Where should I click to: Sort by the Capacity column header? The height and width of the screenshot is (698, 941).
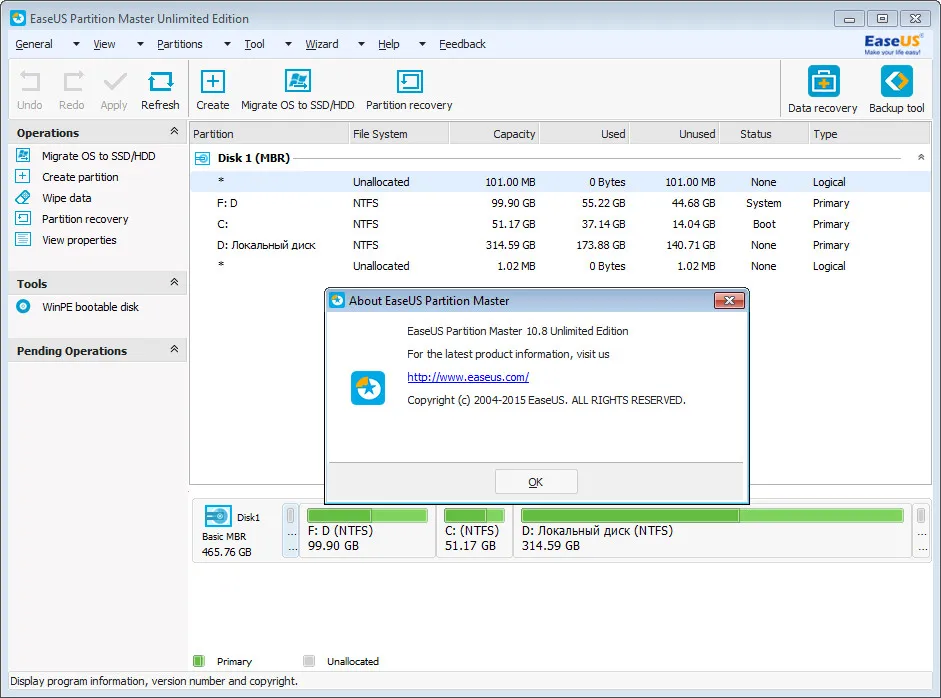tap(493, 134)
